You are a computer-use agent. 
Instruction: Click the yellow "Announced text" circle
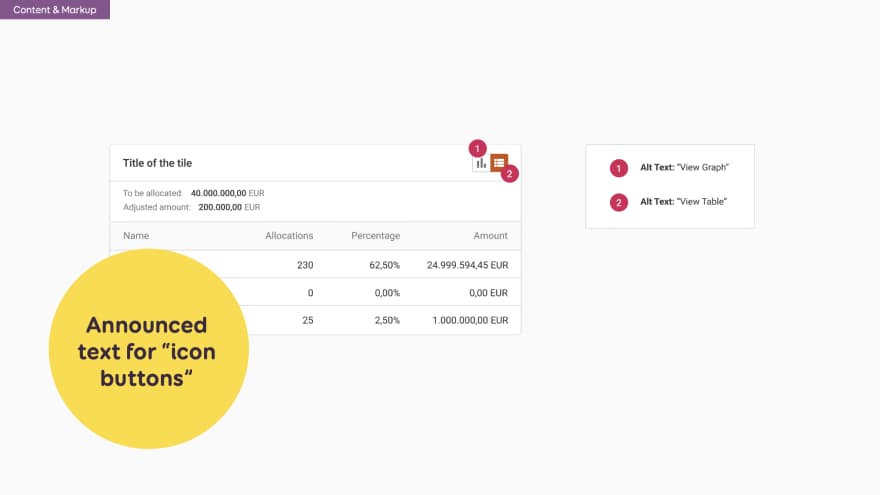coord(148,347)
